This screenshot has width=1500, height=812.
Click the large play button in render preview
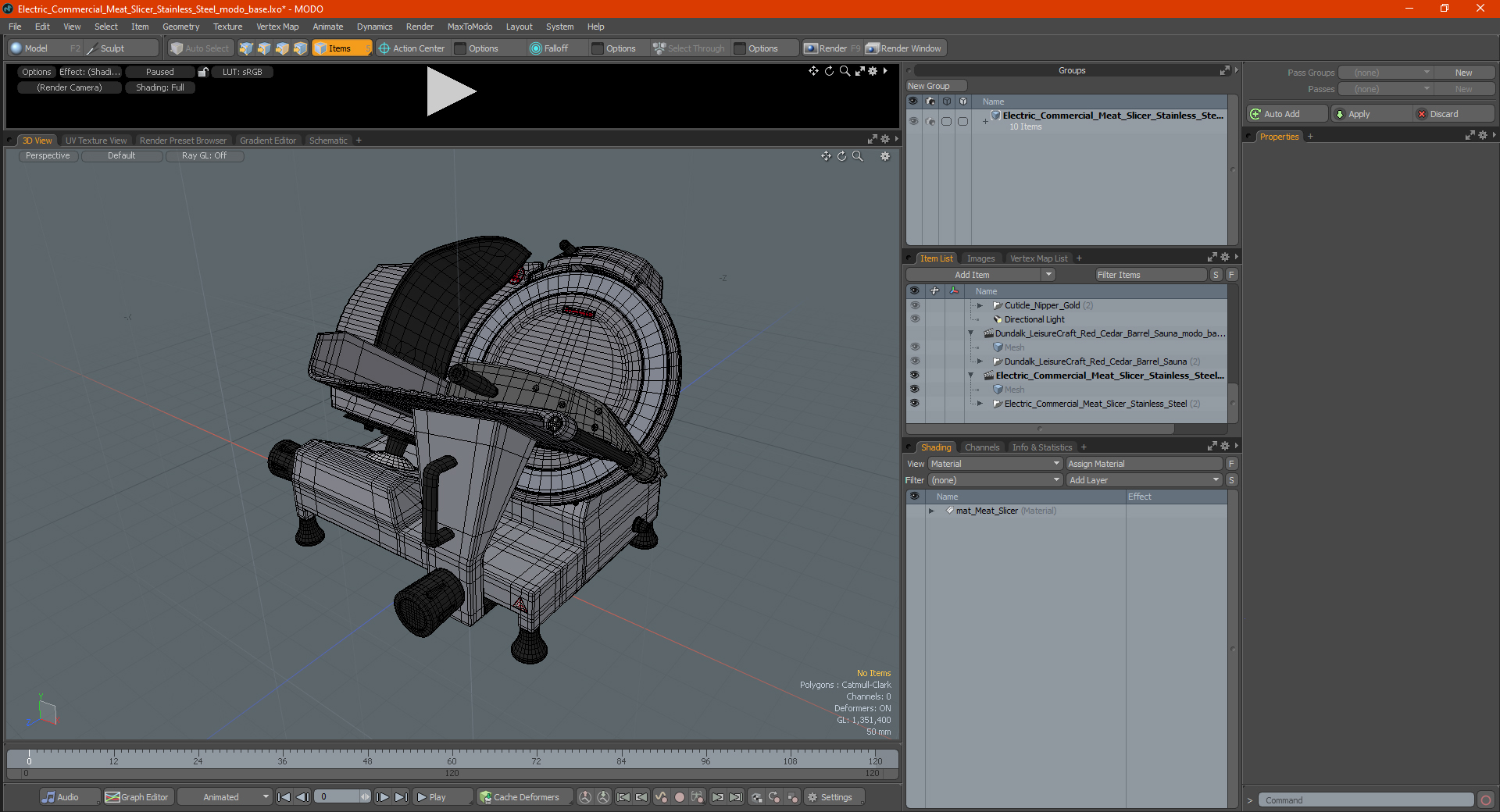point(450,91)
